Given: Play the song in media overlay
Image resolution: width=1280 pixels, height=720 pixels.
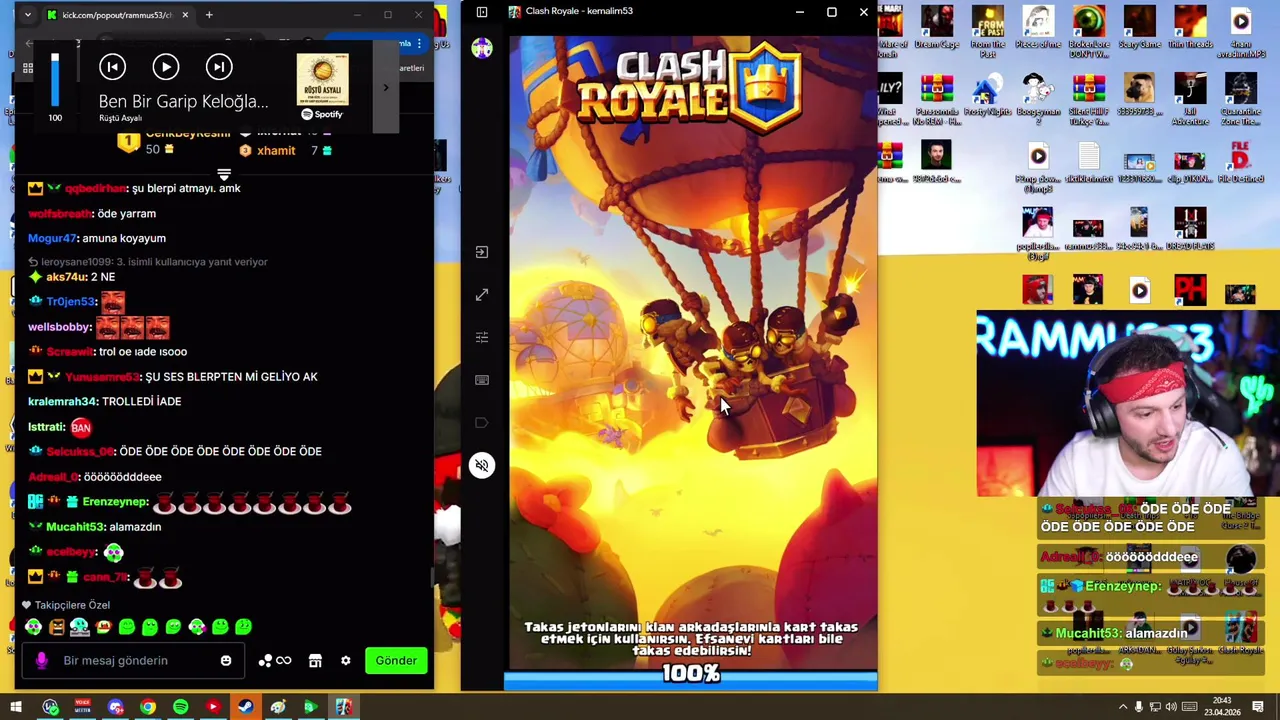Looking at the screenshot, I should pyautogui.click(x=165, y=67).
